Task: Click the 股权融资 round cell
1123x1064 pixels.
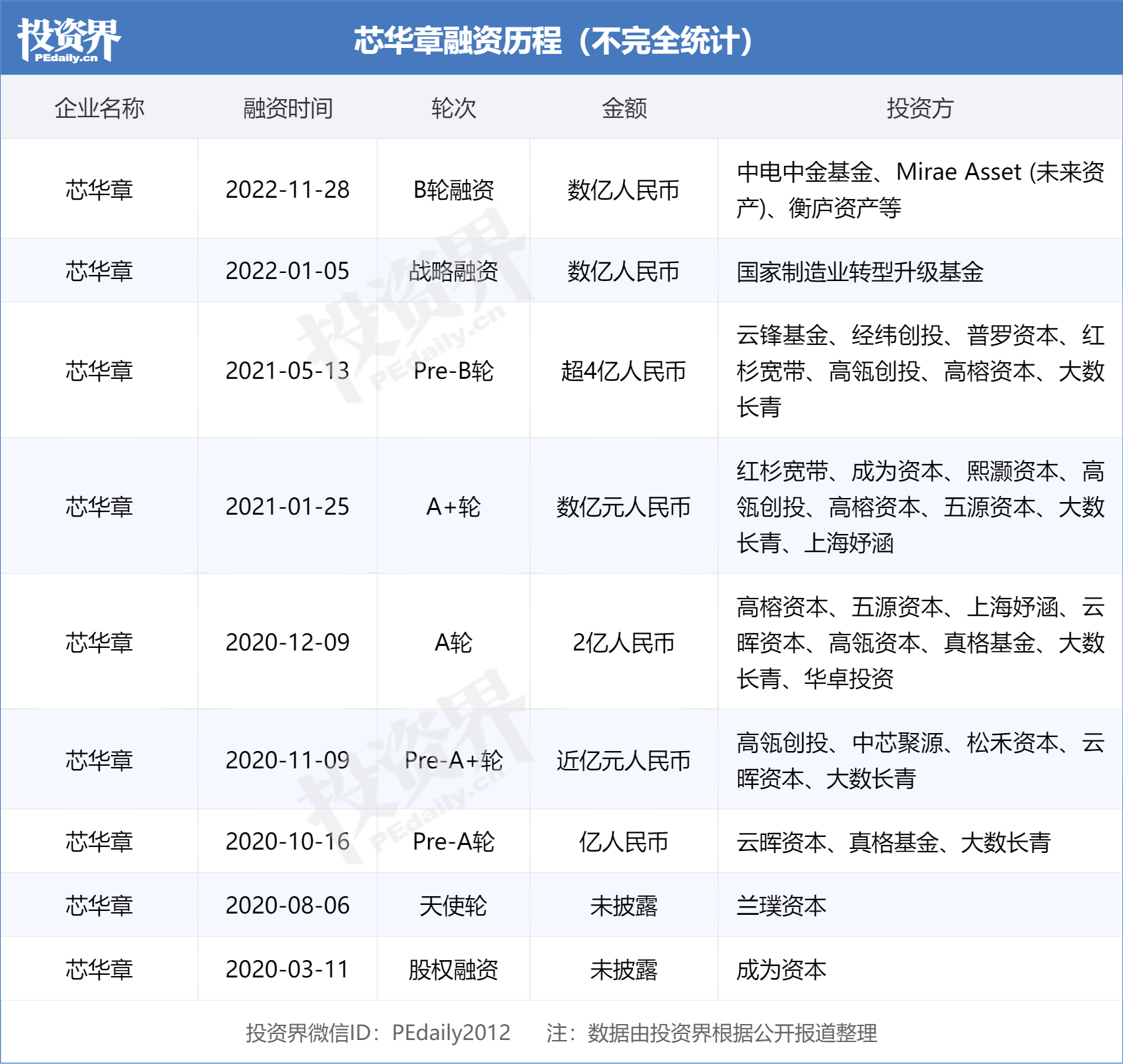Action: 453,969
